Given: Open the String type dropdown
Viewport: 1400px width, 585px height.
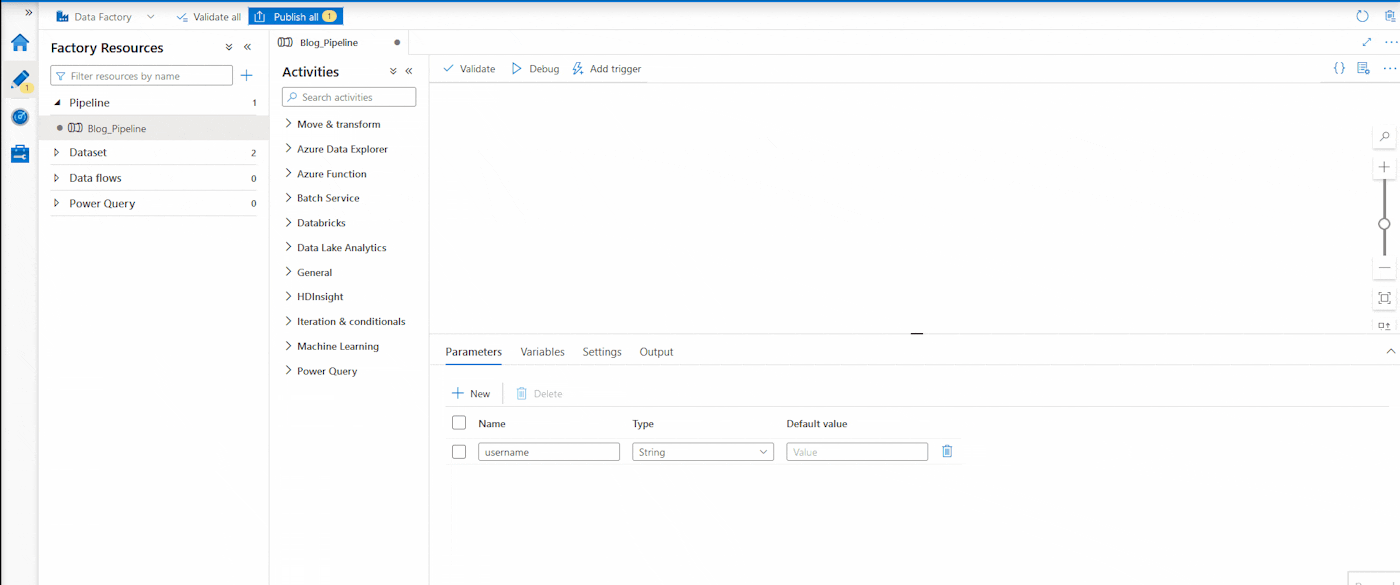Looking at the screenshot, I should [703, 452].
